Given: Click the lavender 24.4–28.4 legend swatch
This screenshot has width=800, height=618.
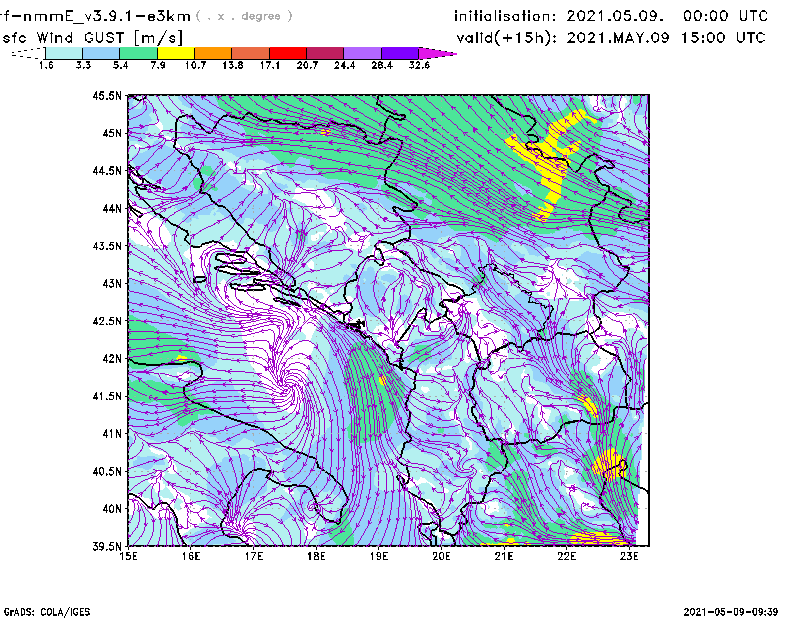Looking at the screenshot, I should pos(362,53).
